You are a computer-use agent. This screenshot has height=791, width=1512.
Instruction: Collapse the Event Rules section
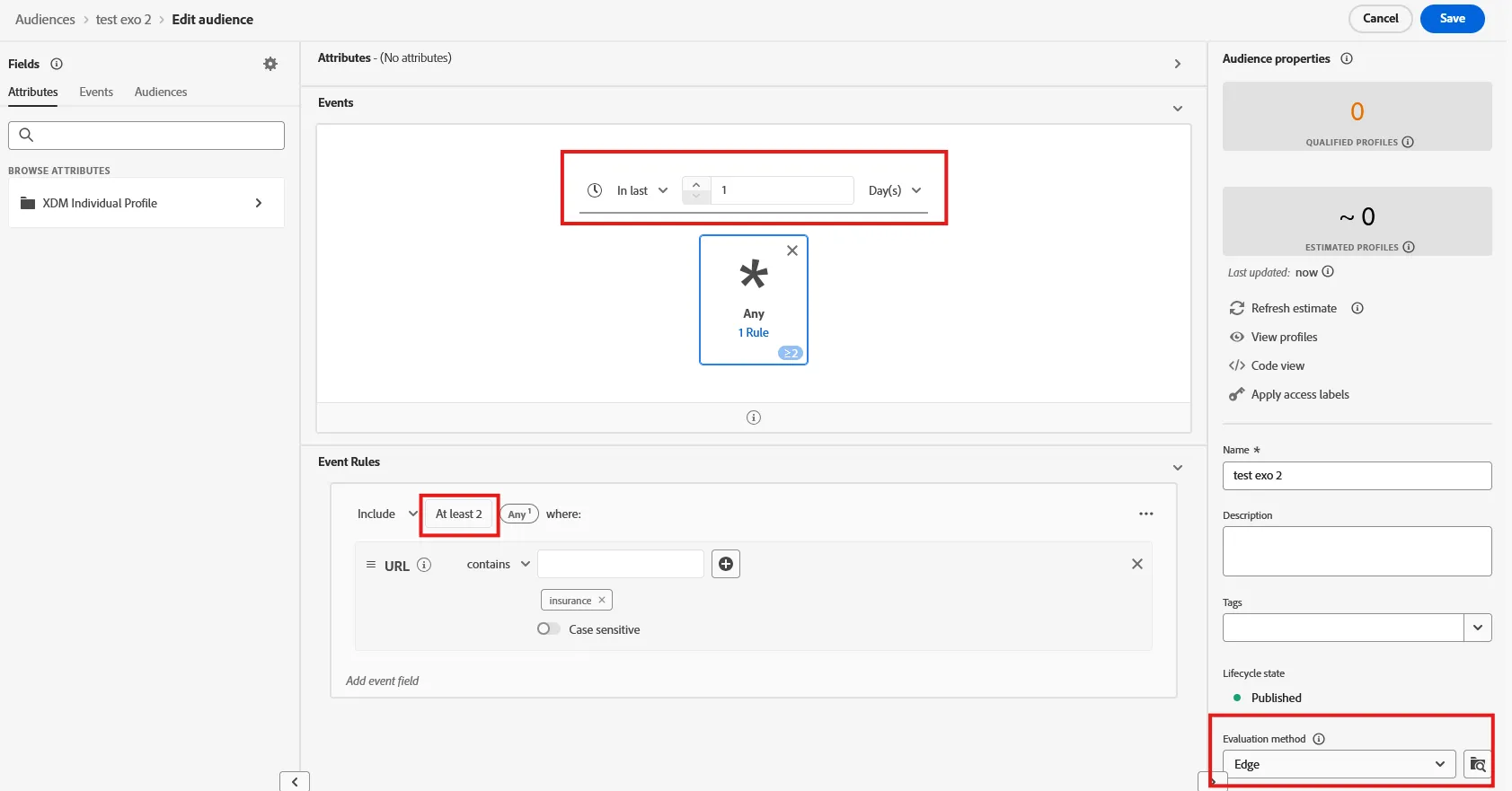[1178, 468]
